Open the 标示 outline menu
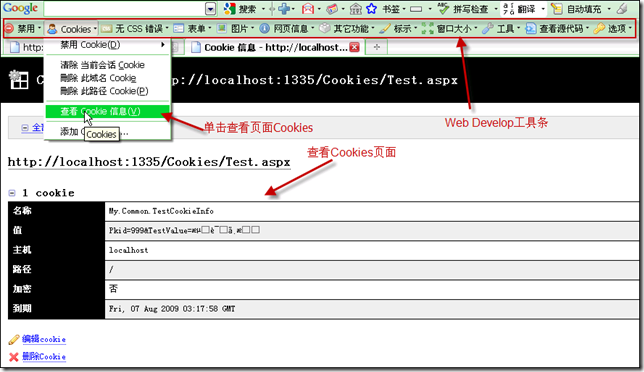644x372 pixels. [x=398, y=29]
